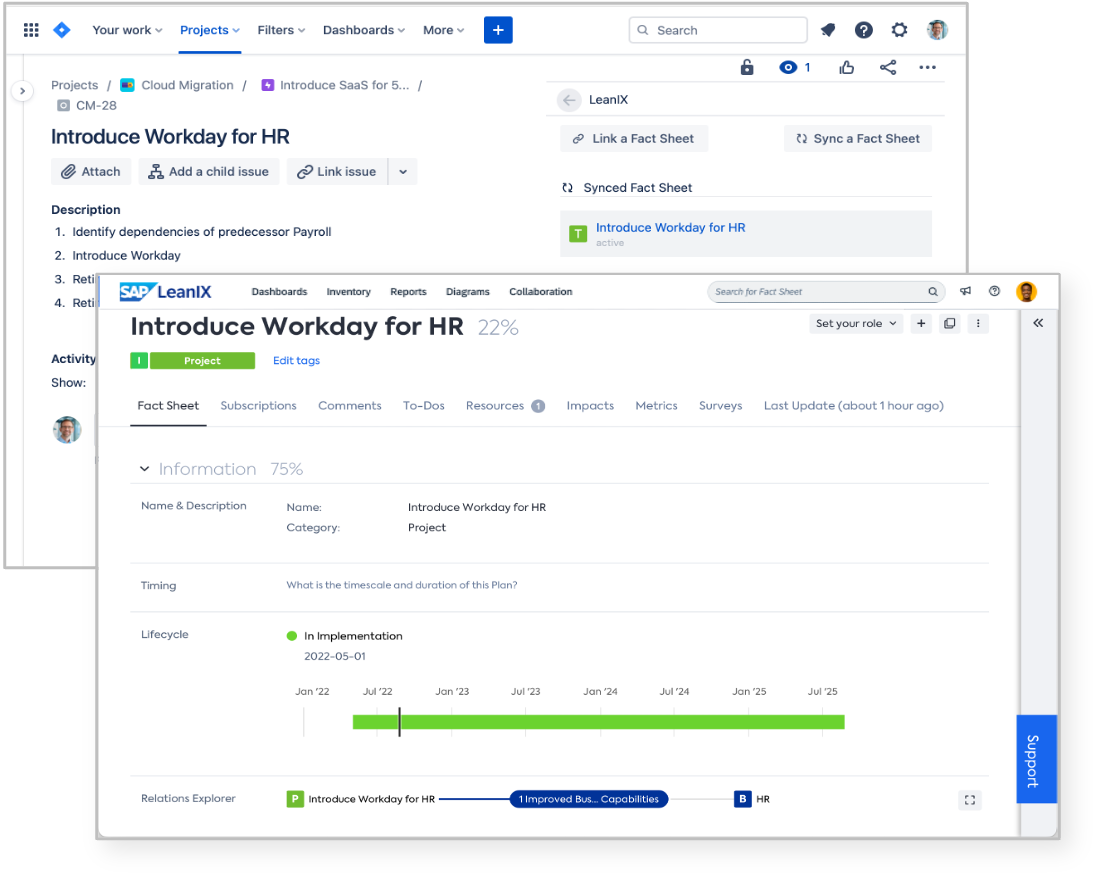
Task: Click the Link issue button
Action: pos(337,172)
